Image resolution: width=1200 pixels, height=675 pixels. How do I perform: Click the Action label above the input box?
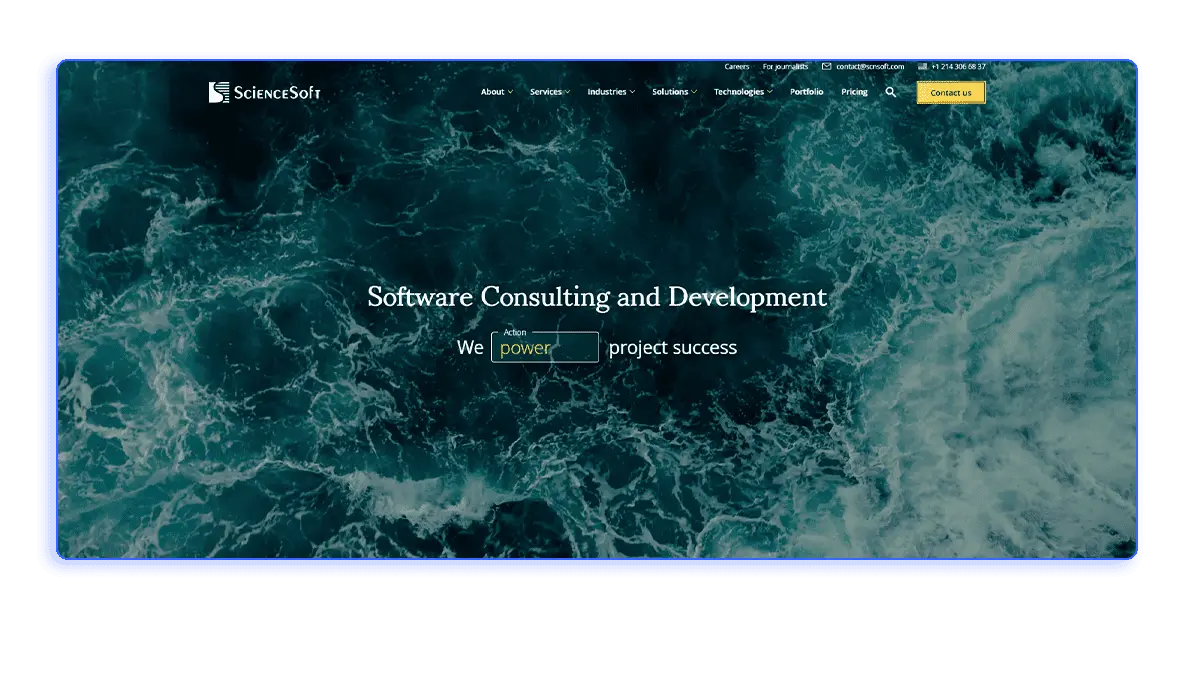[515, 332]
